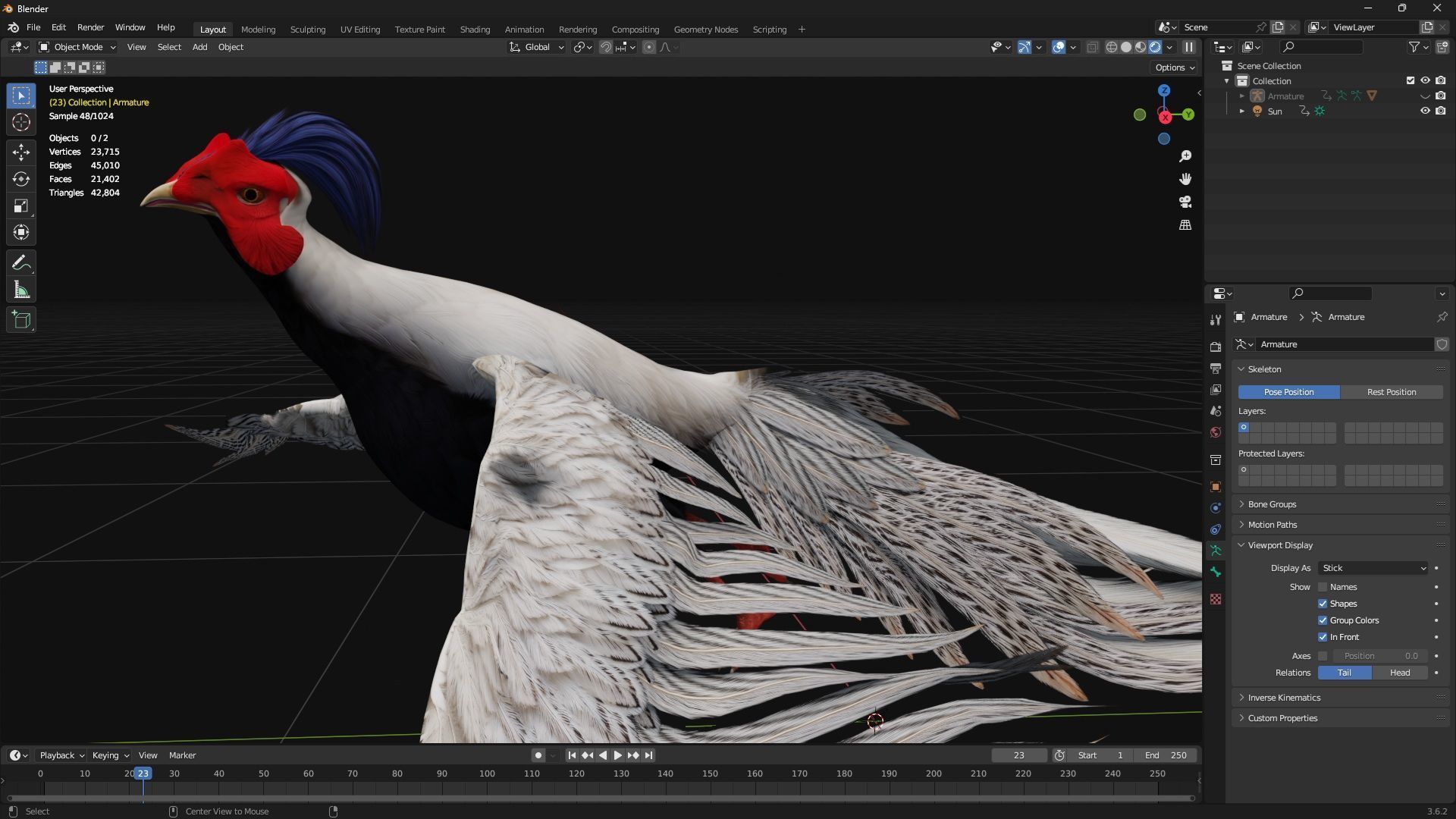Open the File menu

coord(33,27)
